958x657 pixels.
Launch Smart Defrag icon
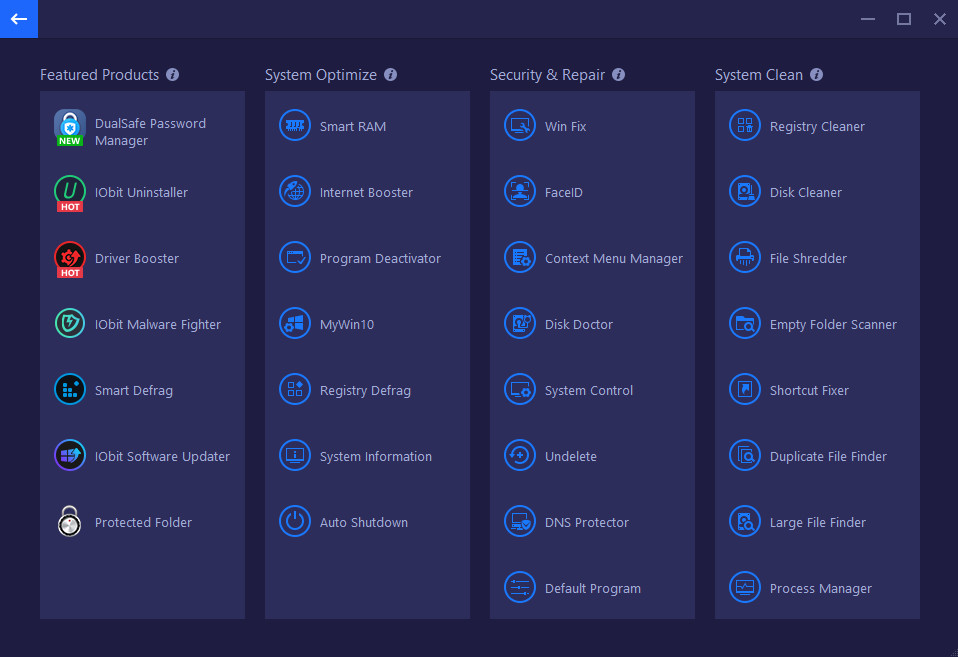(70, 389)
